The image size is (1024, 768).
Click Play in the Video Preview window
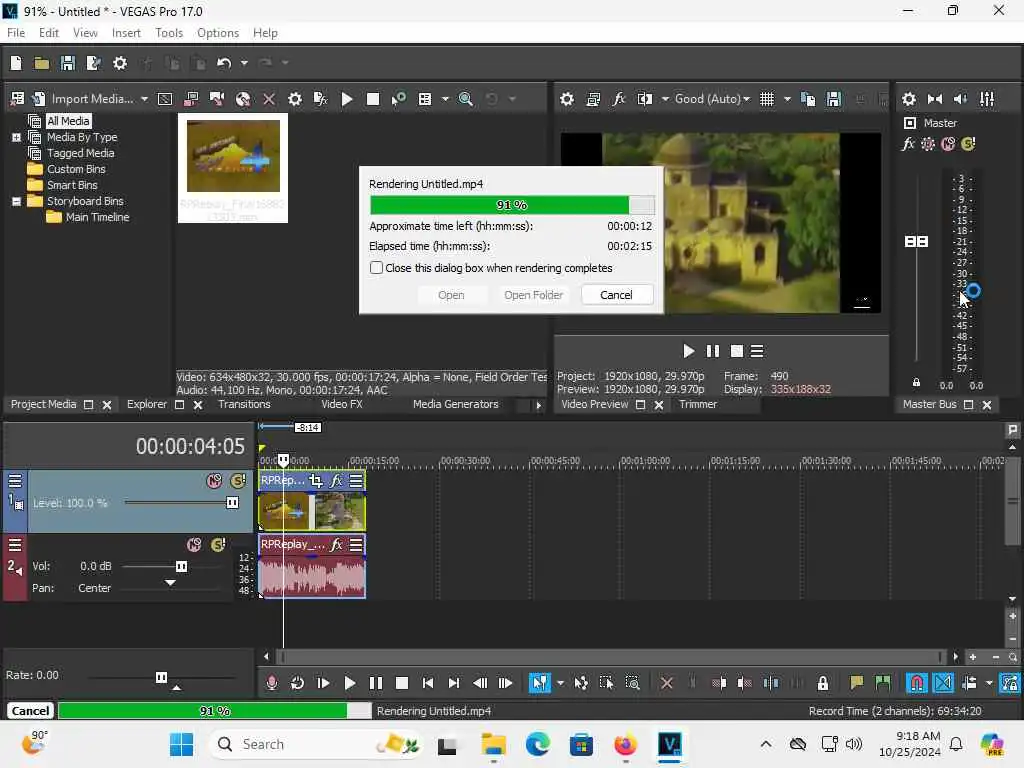688,351
